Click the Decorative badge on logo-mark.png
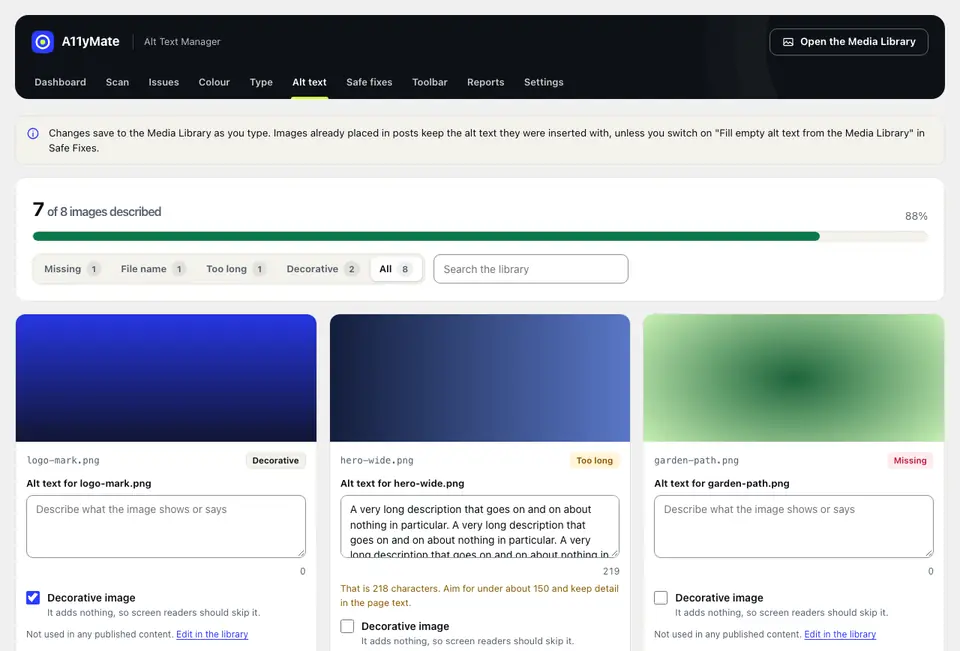The height and width of the screenshot is (651, 960). tap(276, 461)
